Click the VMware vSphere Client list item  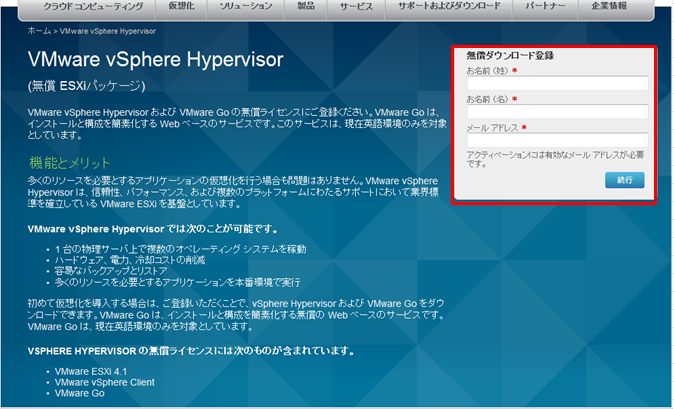[104, 382]
